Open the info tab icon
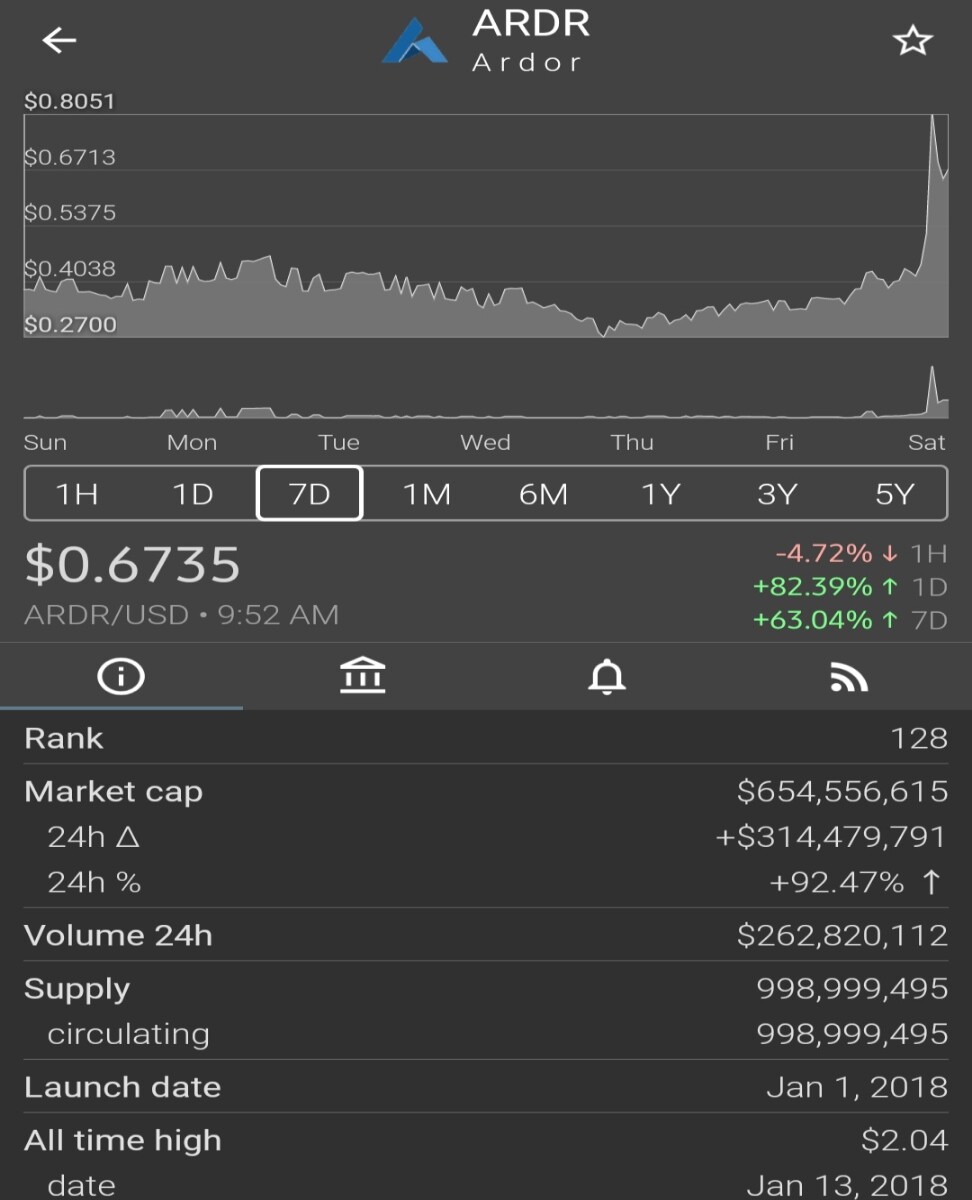This screenshot has height=1200, width=972. coord(121,677)
